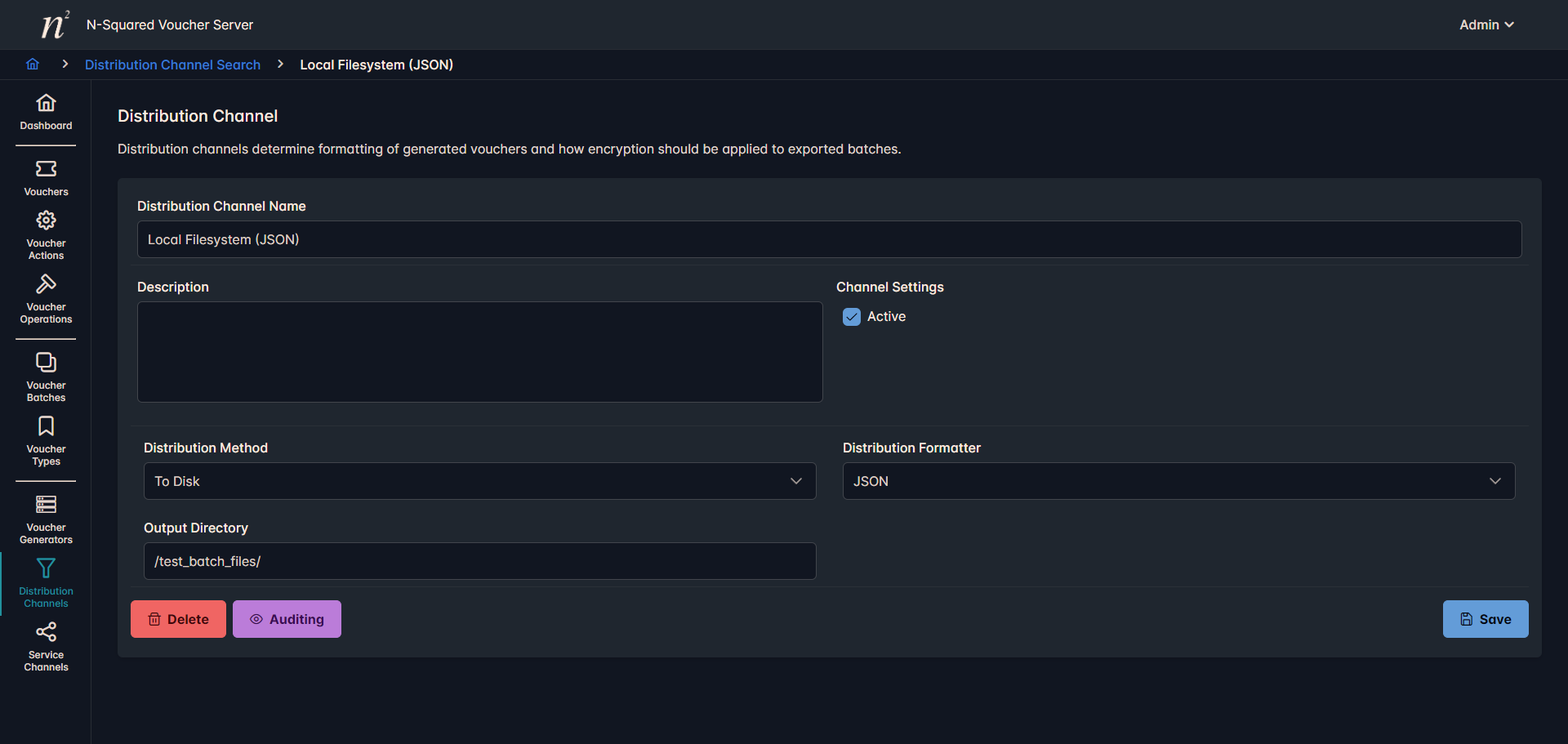The height and width of the screenshot is (744, 1568).
Task: Click into the Output Directory field
Action: click(479, 561)
